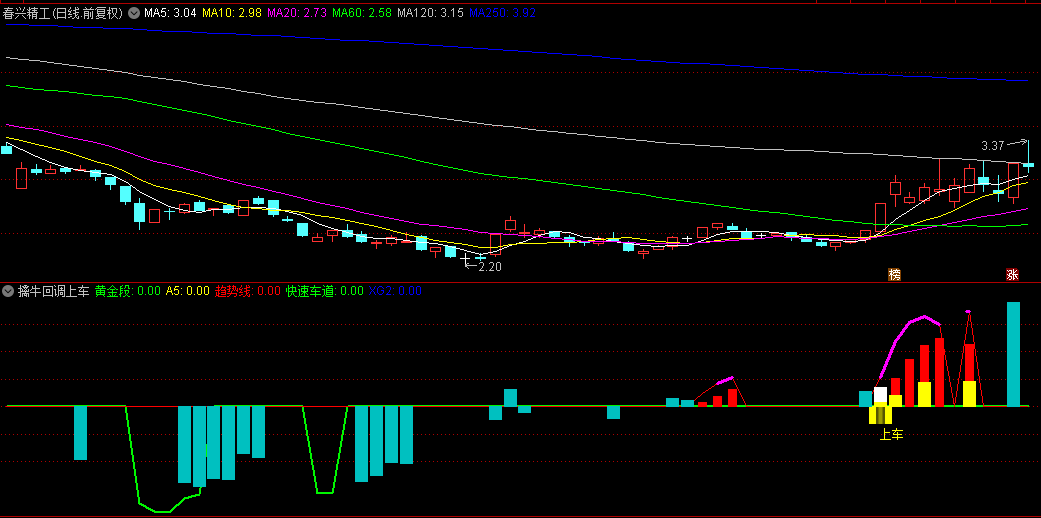Click the tall cyan bar at far right of indicator
This screenshot has width=1041, height=518.
coord(1013,354)
